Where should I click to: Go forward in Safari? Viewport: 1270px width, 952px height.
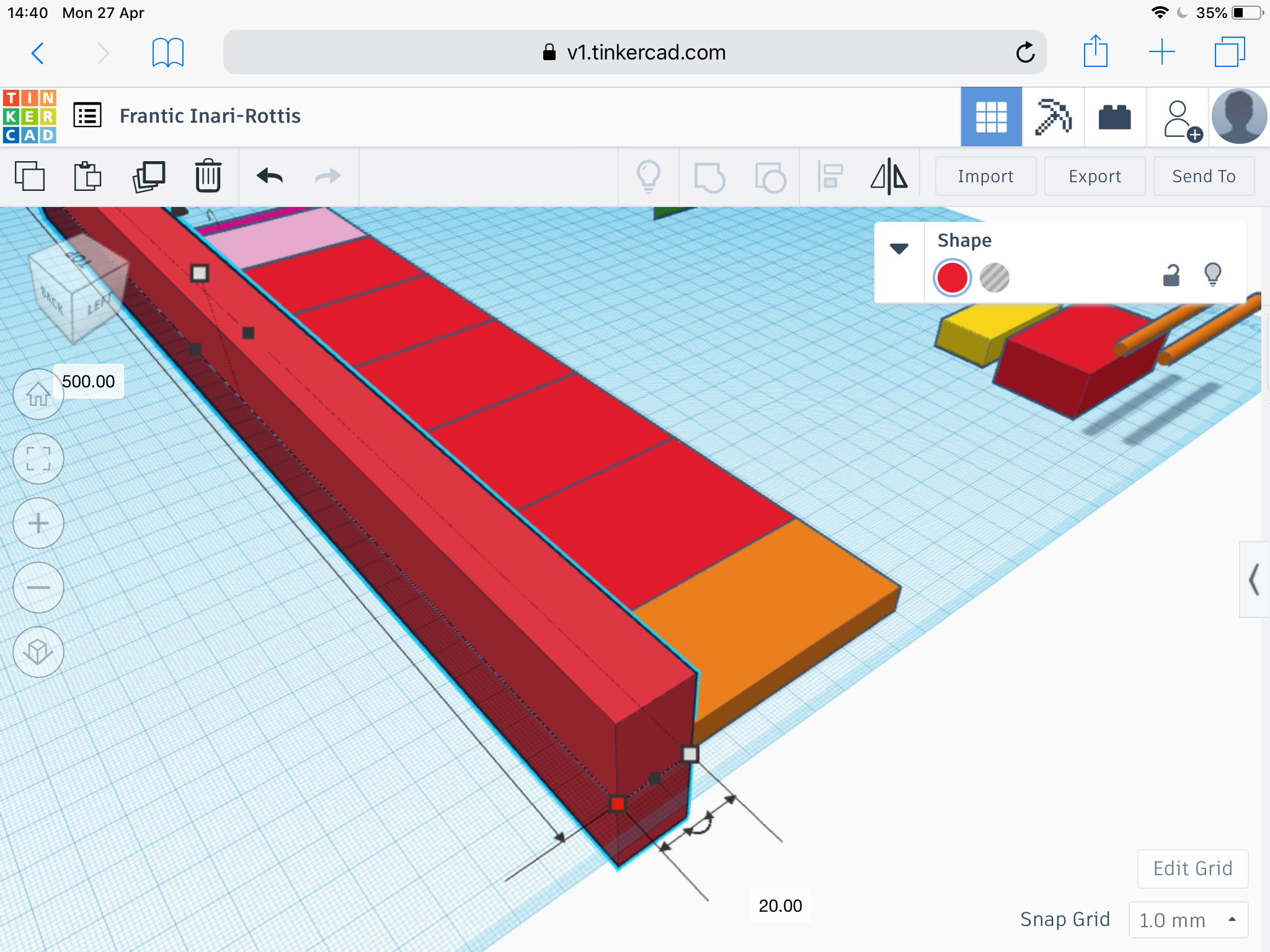103,53
